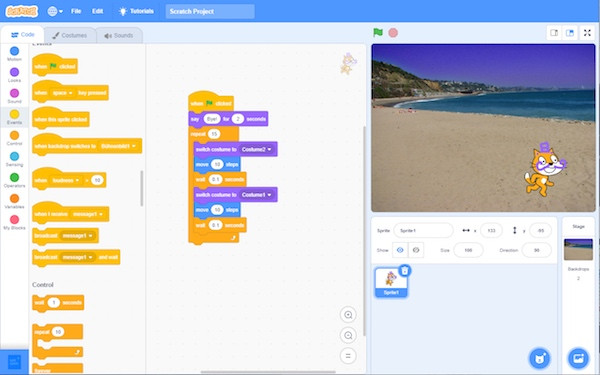This screenshot has height=375, width=600.
Task: Edit the sprite Size field
Action: (x=468, y=250)
